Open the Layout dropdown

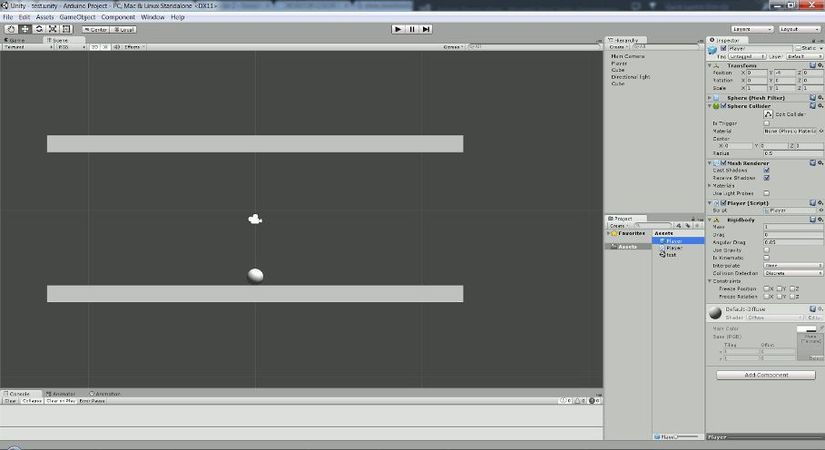[800, 29]
